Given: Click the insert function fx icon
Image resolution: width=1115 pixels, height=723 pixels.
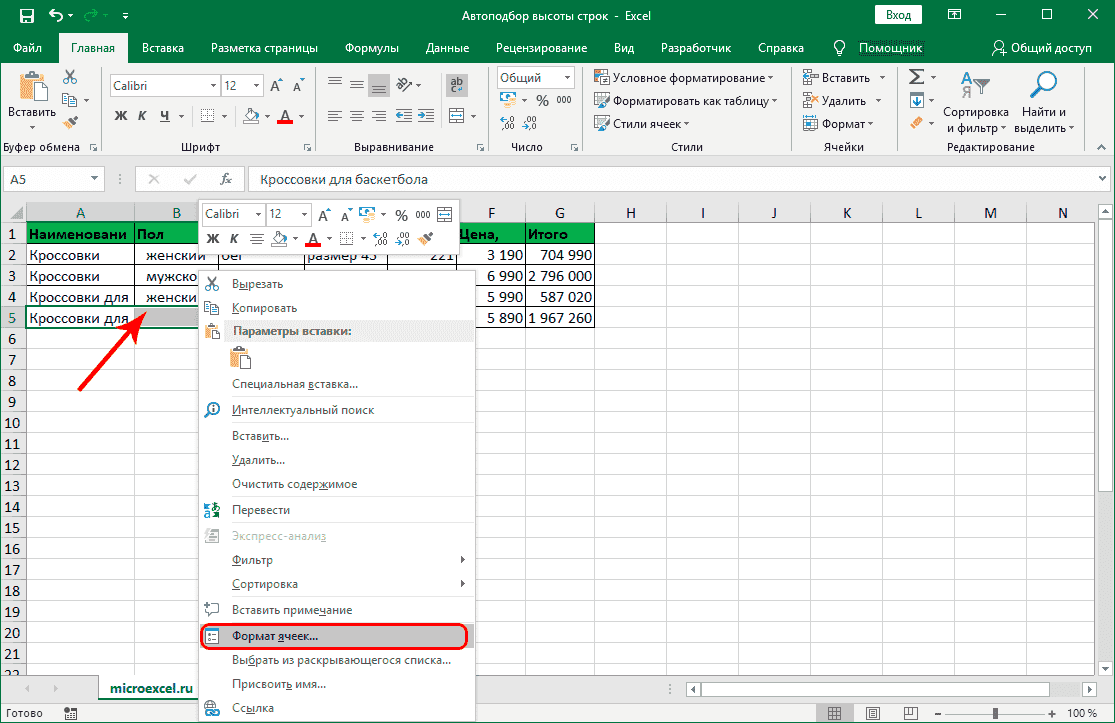Looking at the screenshot, I should point(226,179).
